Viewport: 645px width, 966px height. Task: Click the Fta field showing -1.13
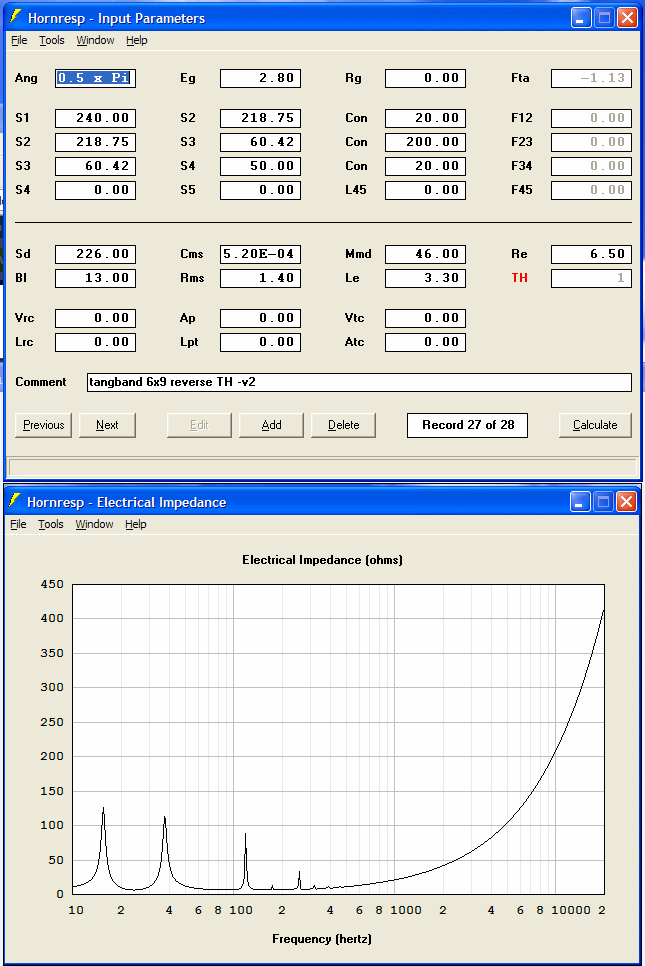pyautogui.click(x=591, y=78)
